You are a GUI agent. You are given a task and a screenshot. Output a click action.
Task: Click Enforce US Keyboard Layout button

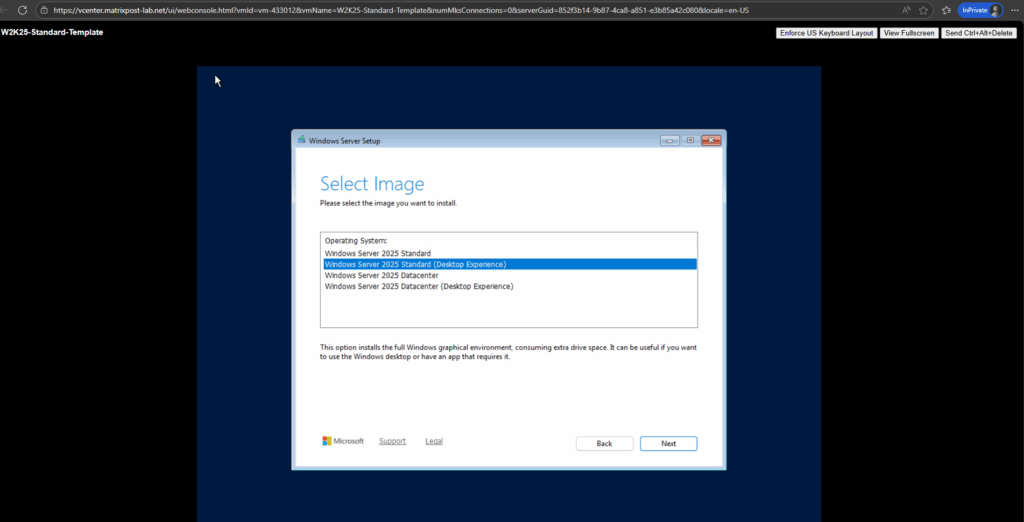[826, 33]
